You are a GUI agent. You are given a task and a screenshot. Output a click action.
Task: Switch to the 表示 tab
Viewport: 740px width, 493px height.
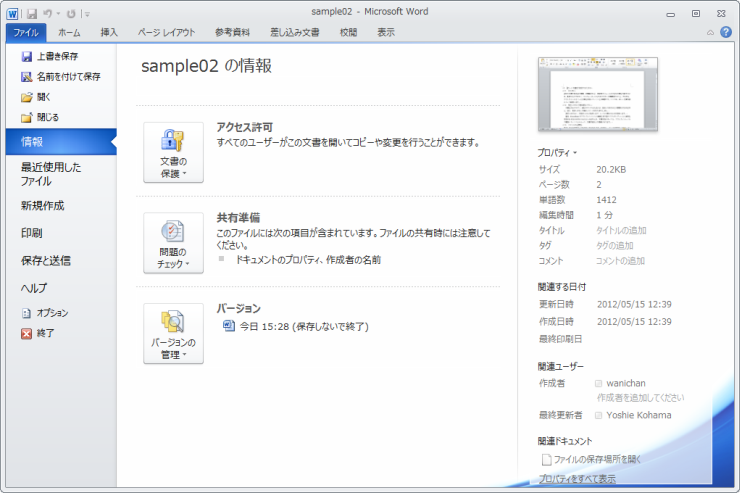pyautogui.click(x=386, y=33)
